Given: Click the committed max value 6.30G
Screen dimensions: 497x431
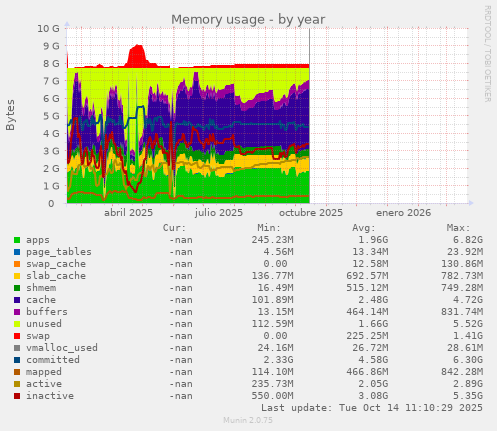Looking at the screenshot, I should 468,360.
